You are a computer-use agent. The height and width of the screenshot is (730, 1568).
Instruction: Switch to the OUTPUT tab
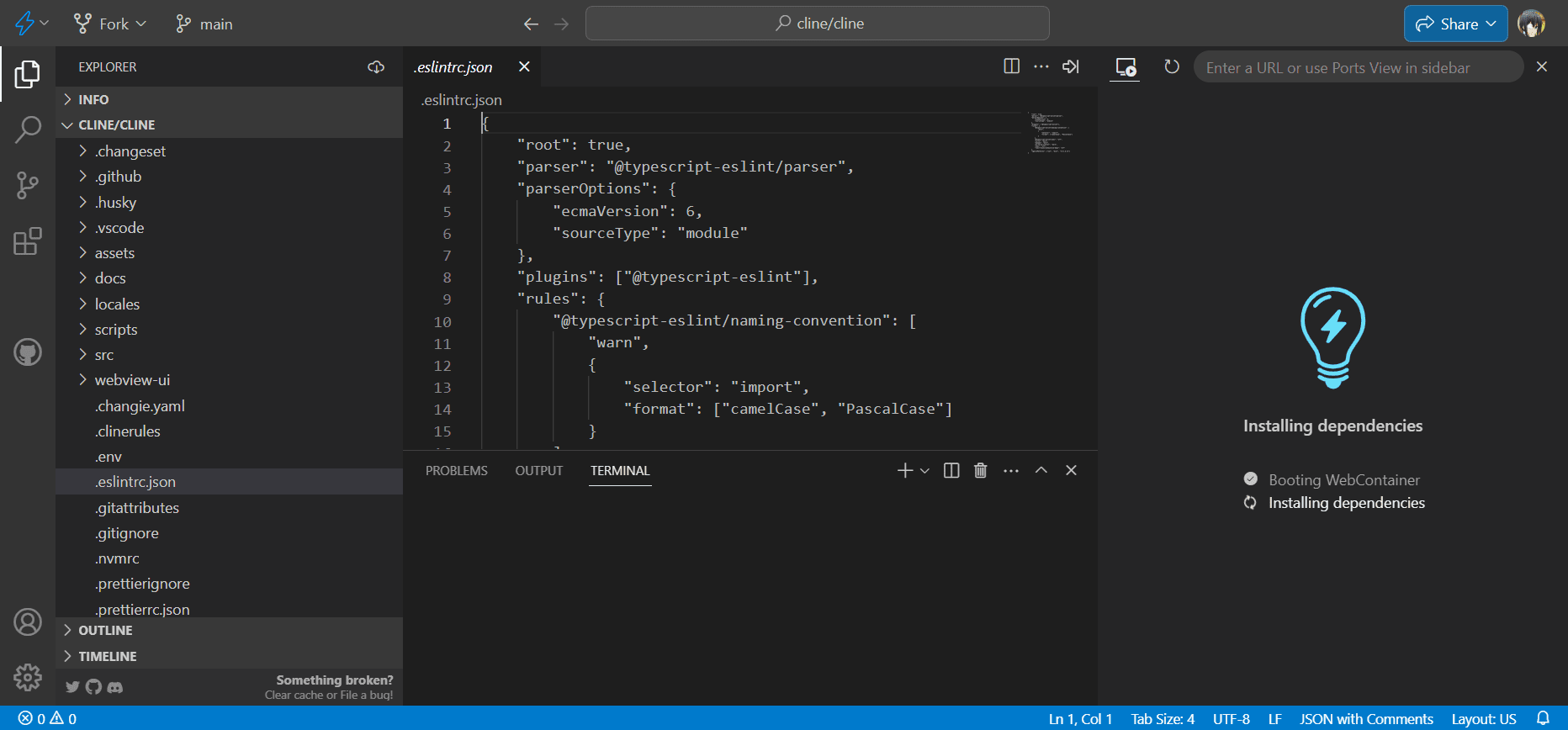539,470
